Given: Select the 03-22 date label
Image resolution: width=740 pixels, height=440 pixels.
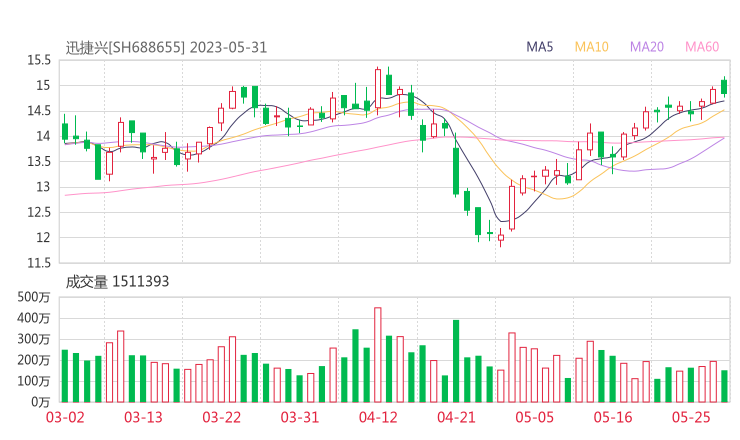Looking at the screenshot, I should coord(222,417).
